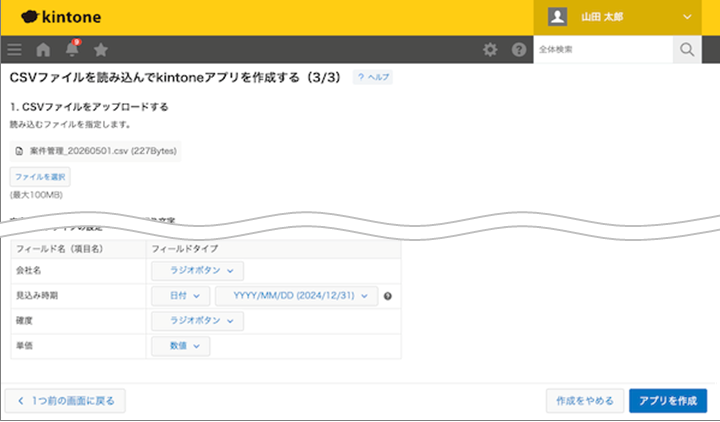Open the settings gear icon
The width and height of the screenshot is (720, 422).
coord(490,50)
